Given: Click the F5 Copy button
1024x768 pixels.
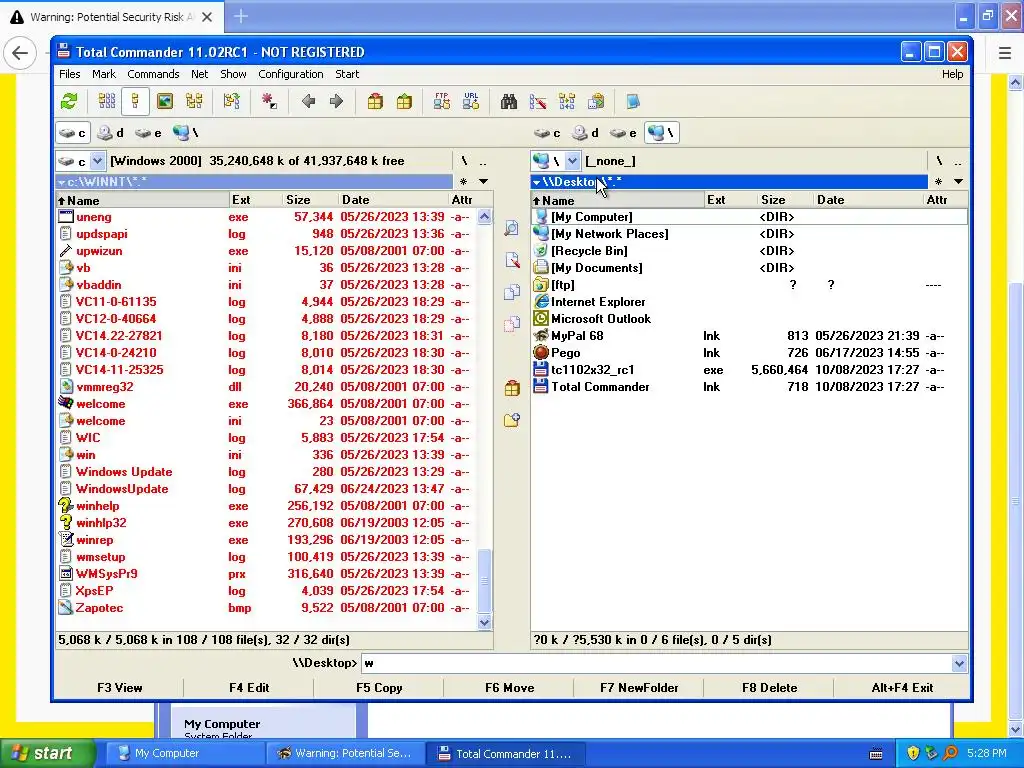Looking at the screenshot, I should (x=379, y=688).
